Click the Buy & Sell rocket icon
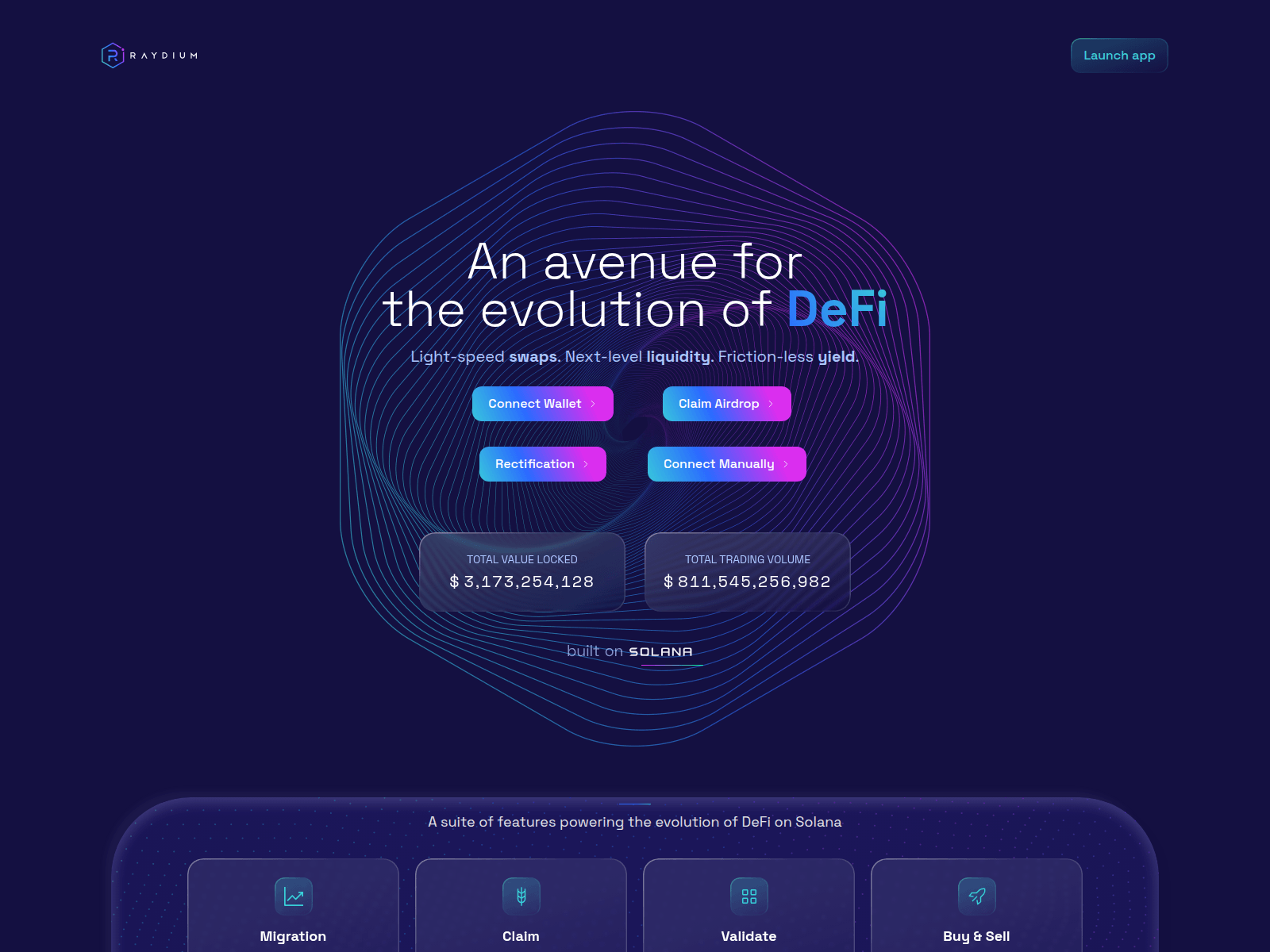 [x=976, y=896]
